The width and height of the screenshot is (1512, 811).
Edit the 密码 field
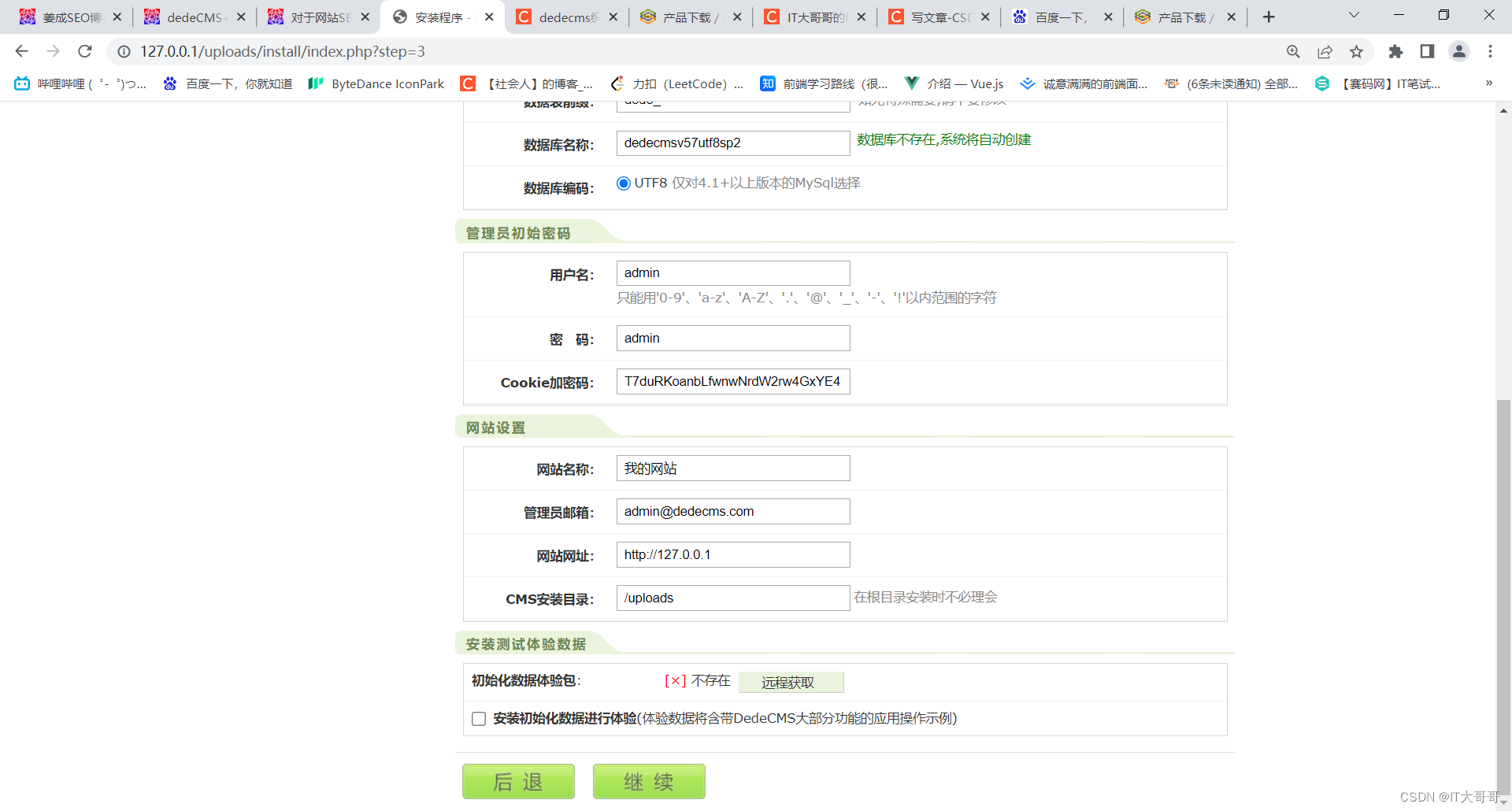(x=733, y=339)
